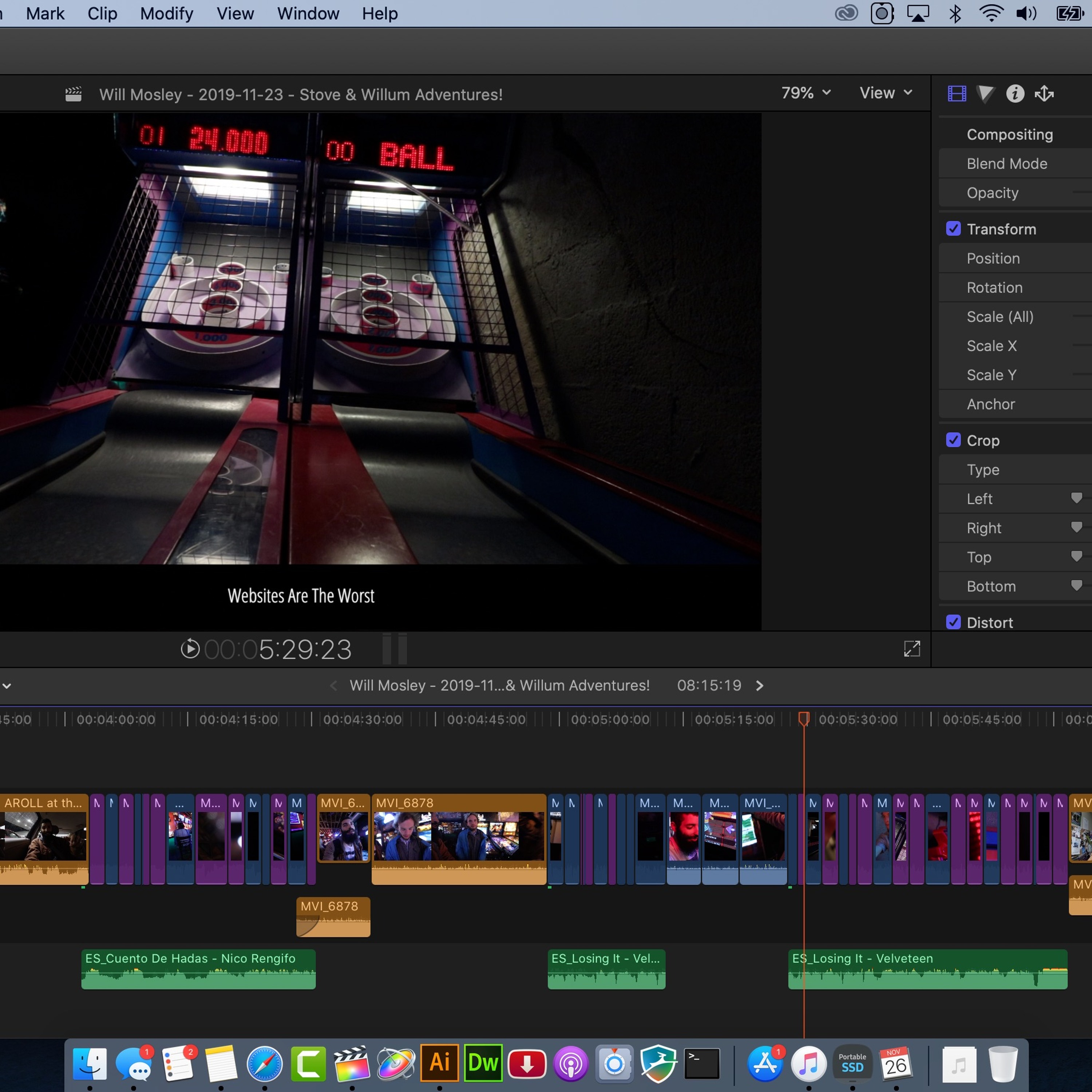This screenshot has width=1092, height=1092.
Task: Click the crop Type row
Action: click(x=1015, y=470)
